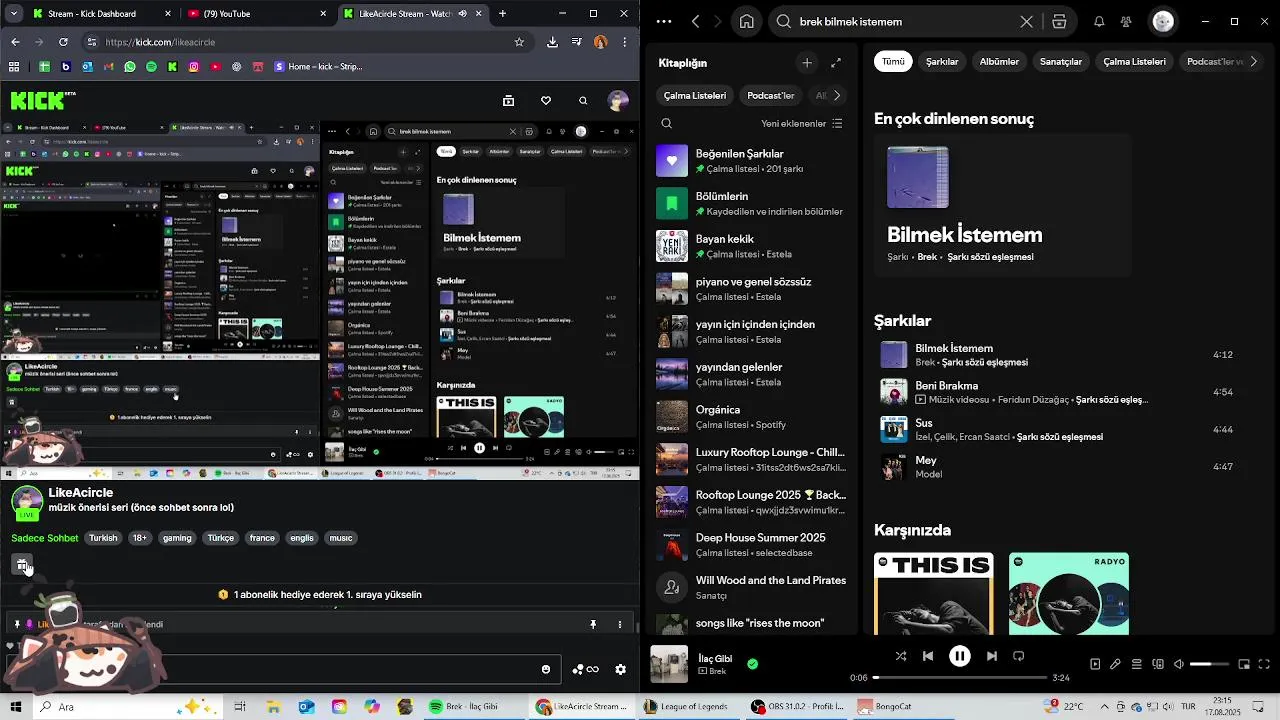The height and width of the screenshot is (720, 1280).
Task: Adjust the Spotify volume slider
Action: point(1208,664)
